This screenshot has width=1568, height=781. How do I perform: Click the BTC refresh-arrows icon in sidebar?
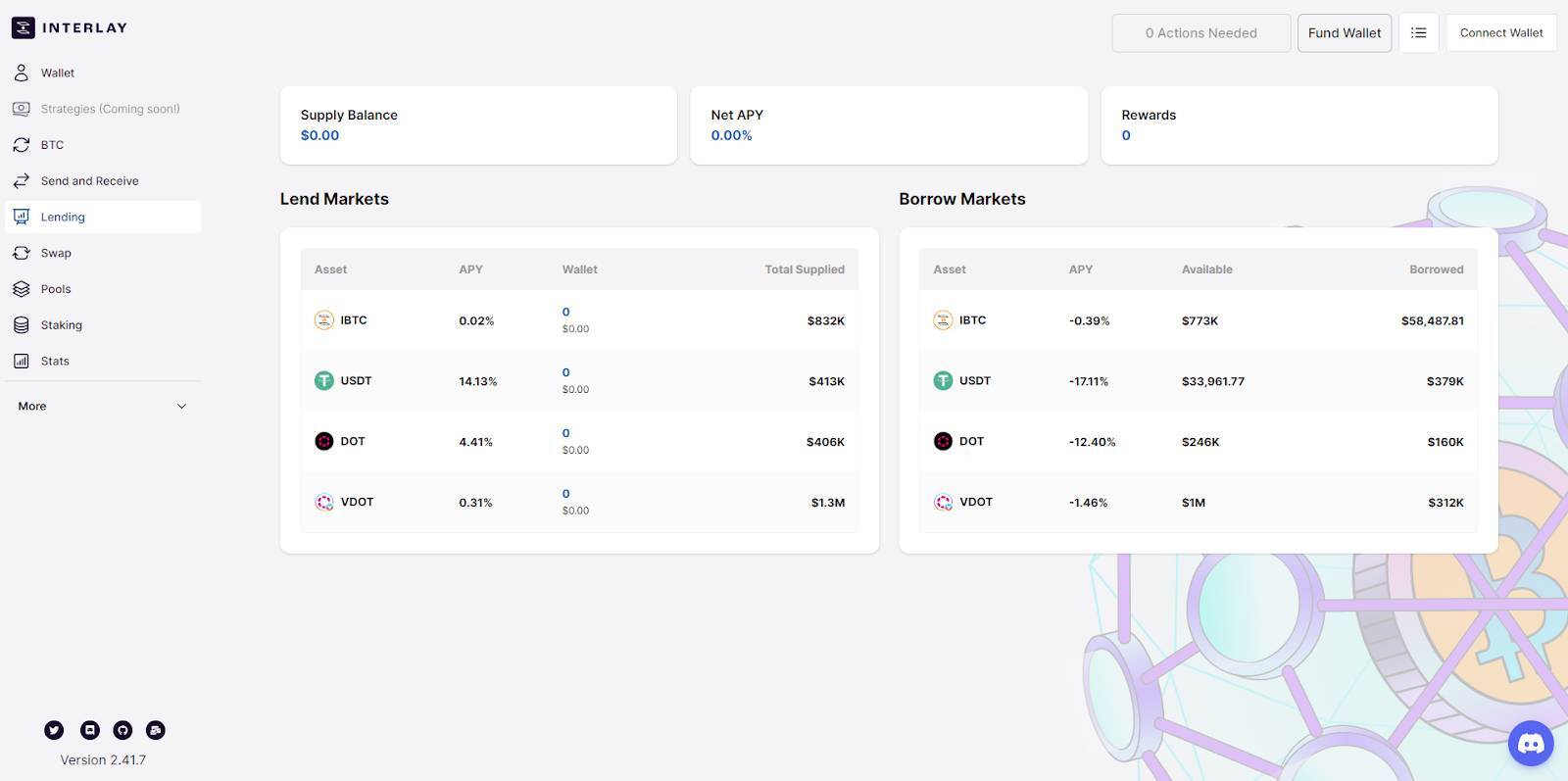pos(22,145)
